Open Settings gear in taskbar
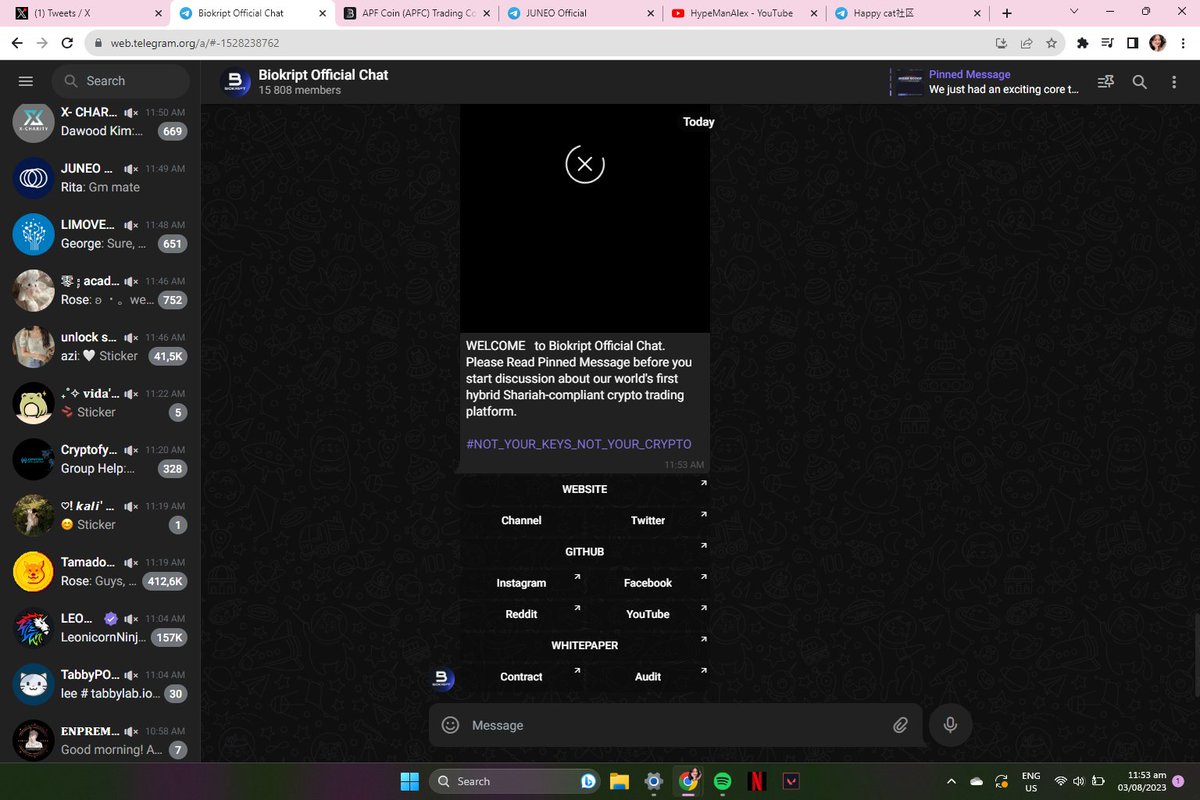 pos(653,781)
